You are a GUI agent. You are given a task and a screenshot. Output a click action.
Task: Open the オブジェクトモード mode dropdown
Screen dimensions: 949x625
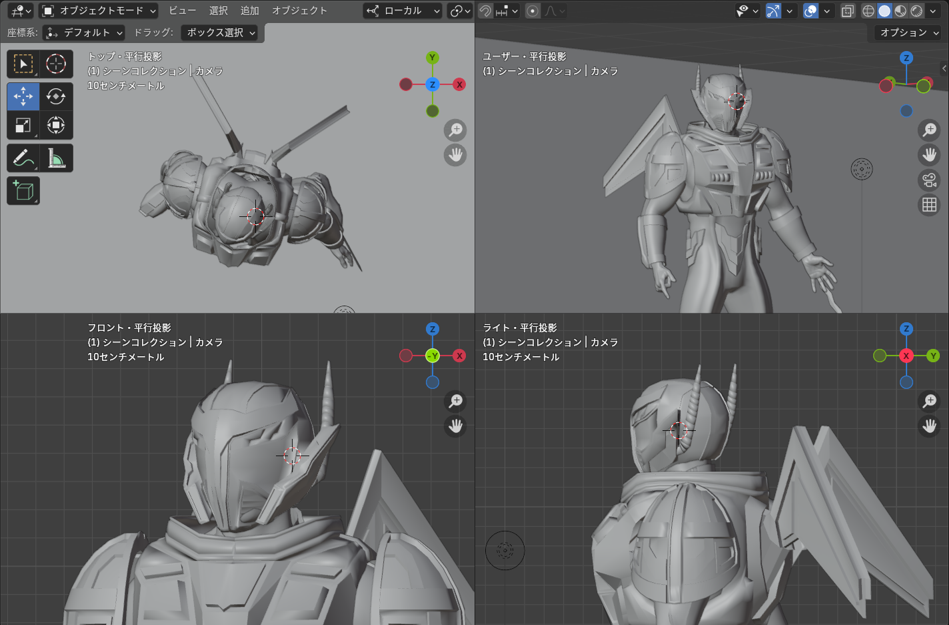tap(98, 11)
